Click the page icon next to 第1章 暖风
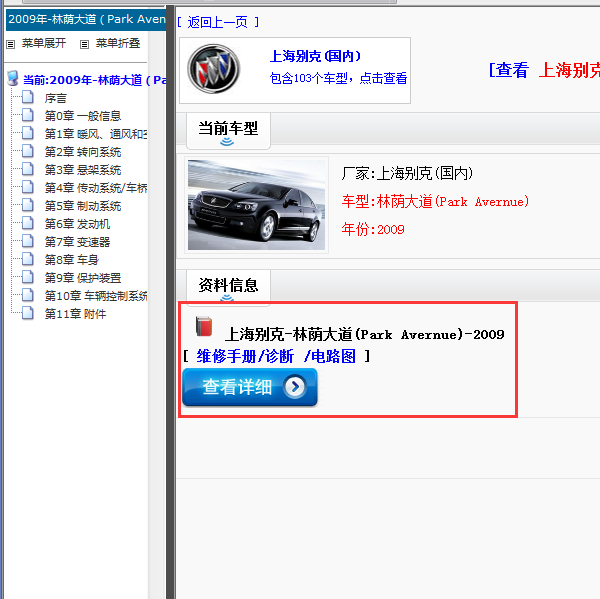This screenshot has width=600, height=599. point(28,133)
